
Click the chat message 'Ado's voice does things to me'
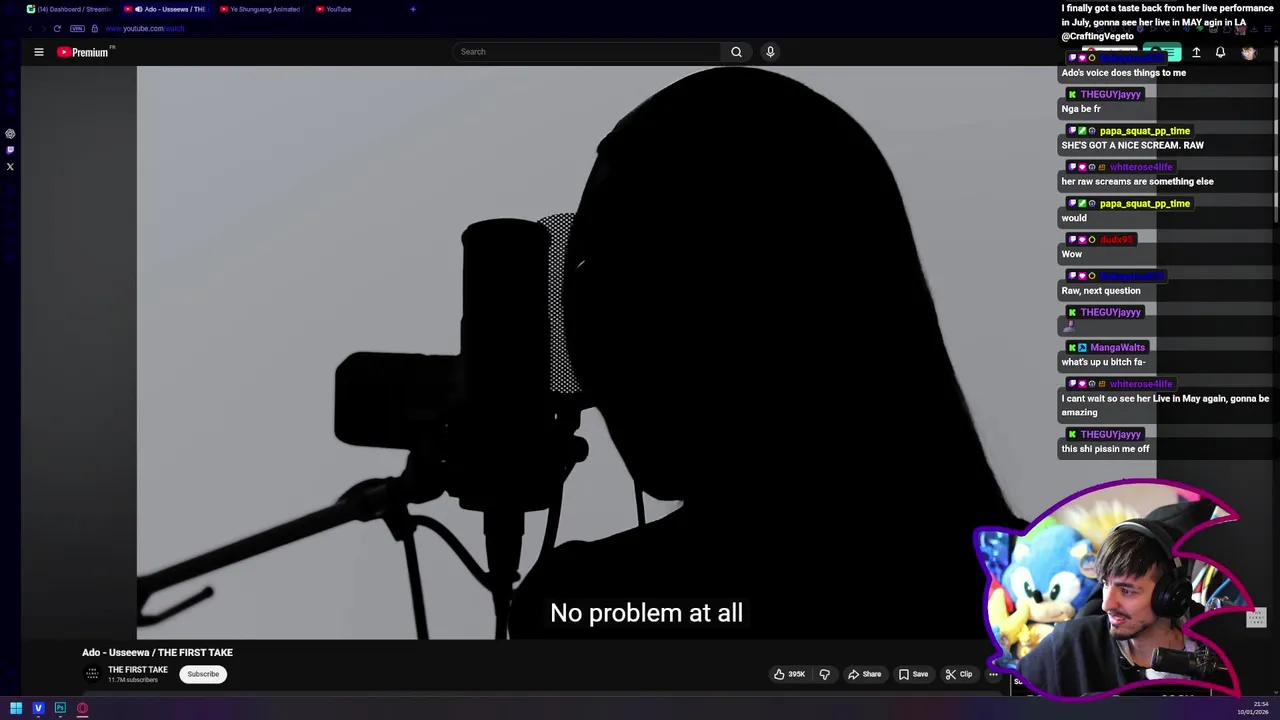1123,73
